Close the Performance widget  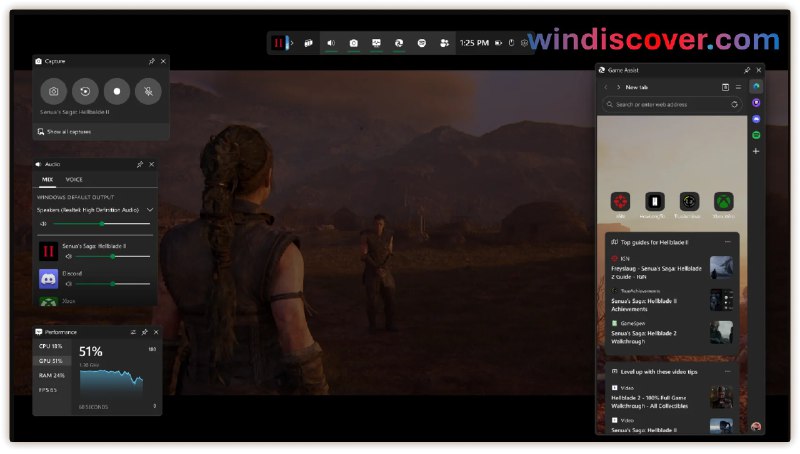pos(156,332)
